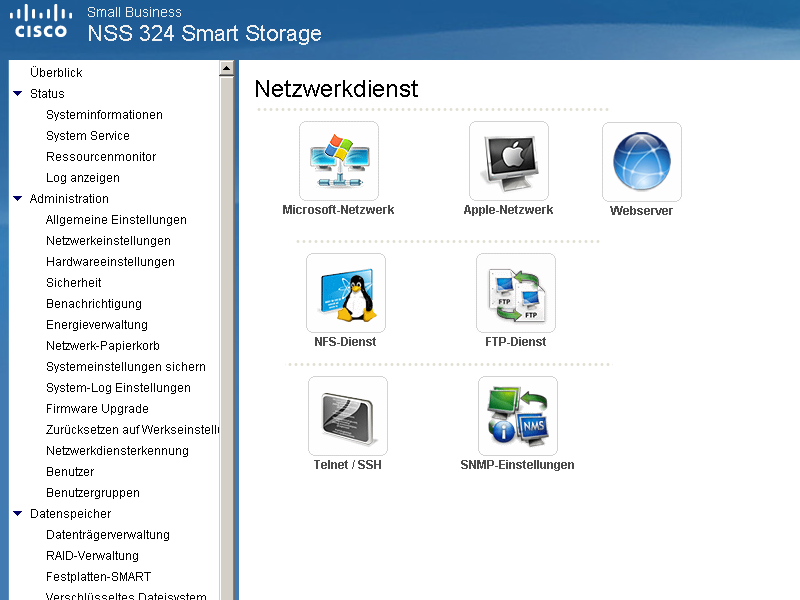Open Benachrichtigung
The width and height of the screenshot is (800, 600).
(94, 304)
